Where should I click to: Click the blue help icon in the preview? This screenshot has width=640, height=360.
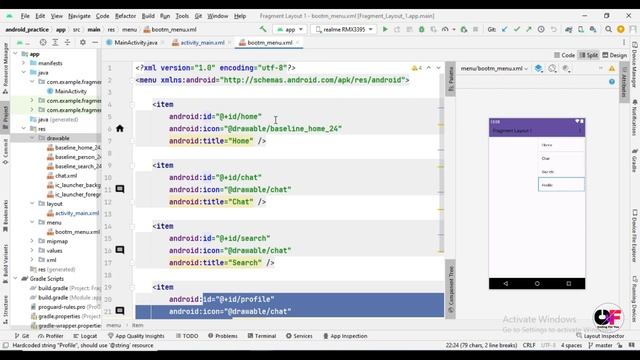[611, 82]
